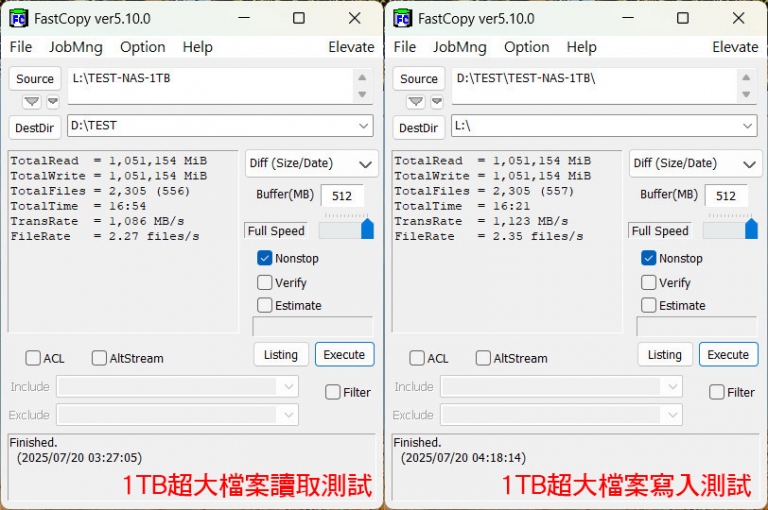768x510 pixels.
Task: Click the FastCopy app icon in right window
Action: pos(403,19)
